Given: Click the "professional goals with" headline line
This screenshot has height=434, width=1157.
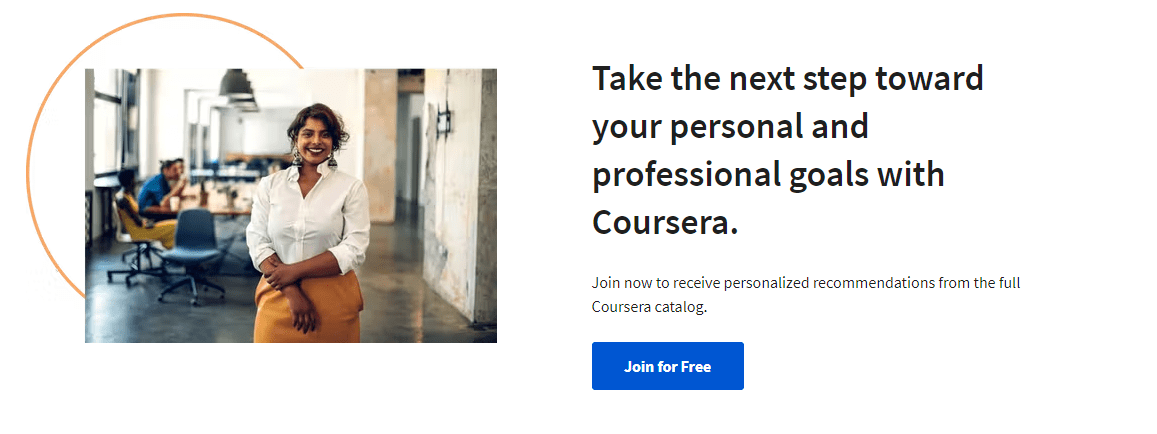Looking at the screenshot, I should (767, 175).
